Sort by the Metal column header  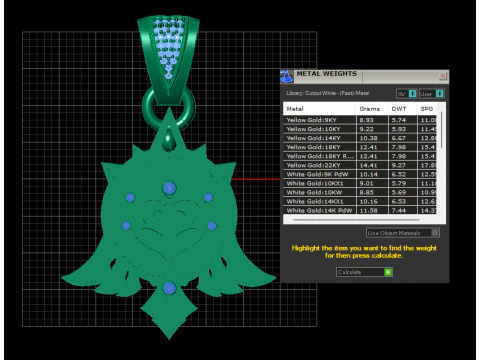pyautogui.click(x=320, y=109)
